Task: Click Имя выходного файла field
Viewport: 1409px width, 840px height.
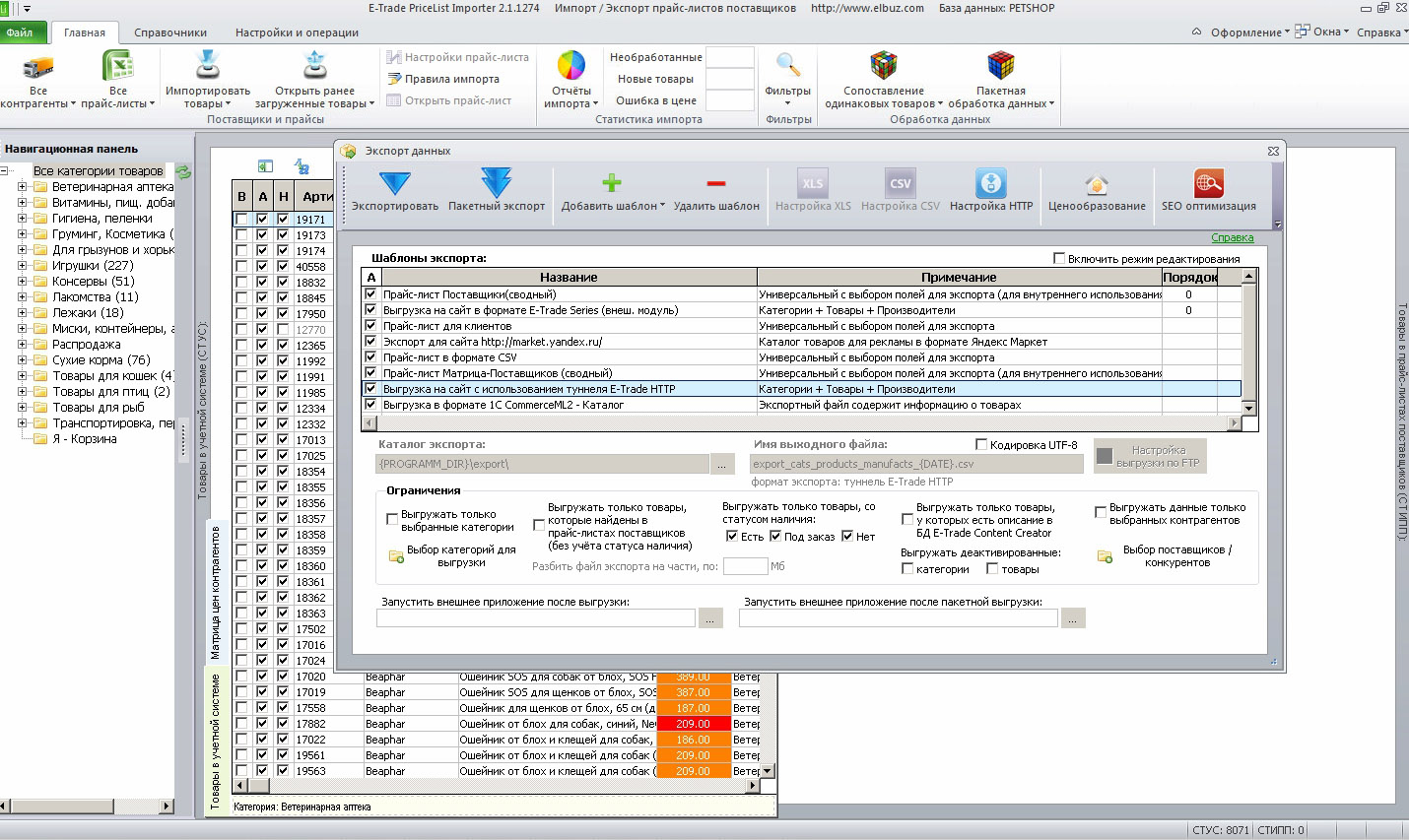Action: coord(916,464)
